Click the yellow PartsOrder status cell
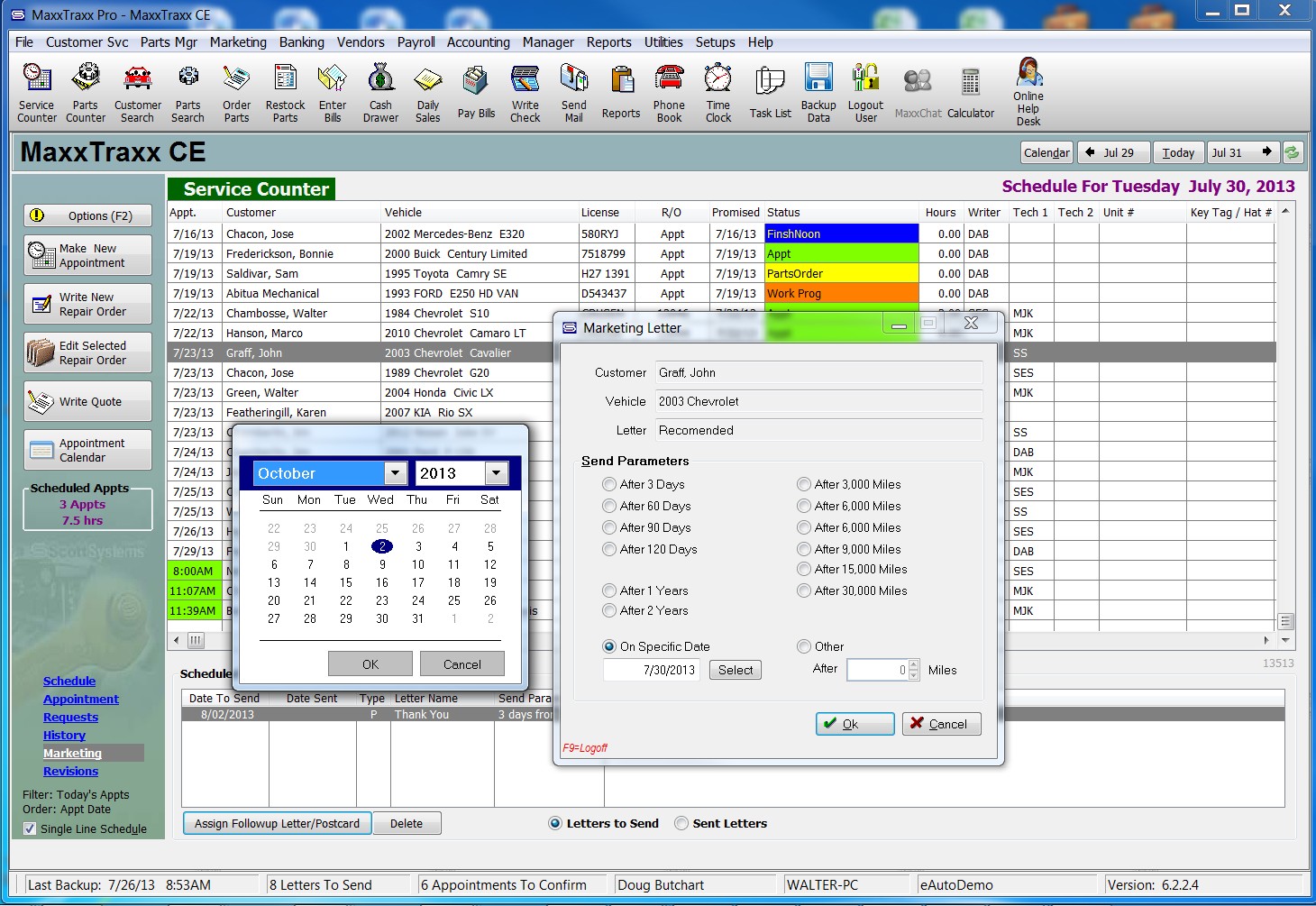1316x906 pixels. pos(841,273)
